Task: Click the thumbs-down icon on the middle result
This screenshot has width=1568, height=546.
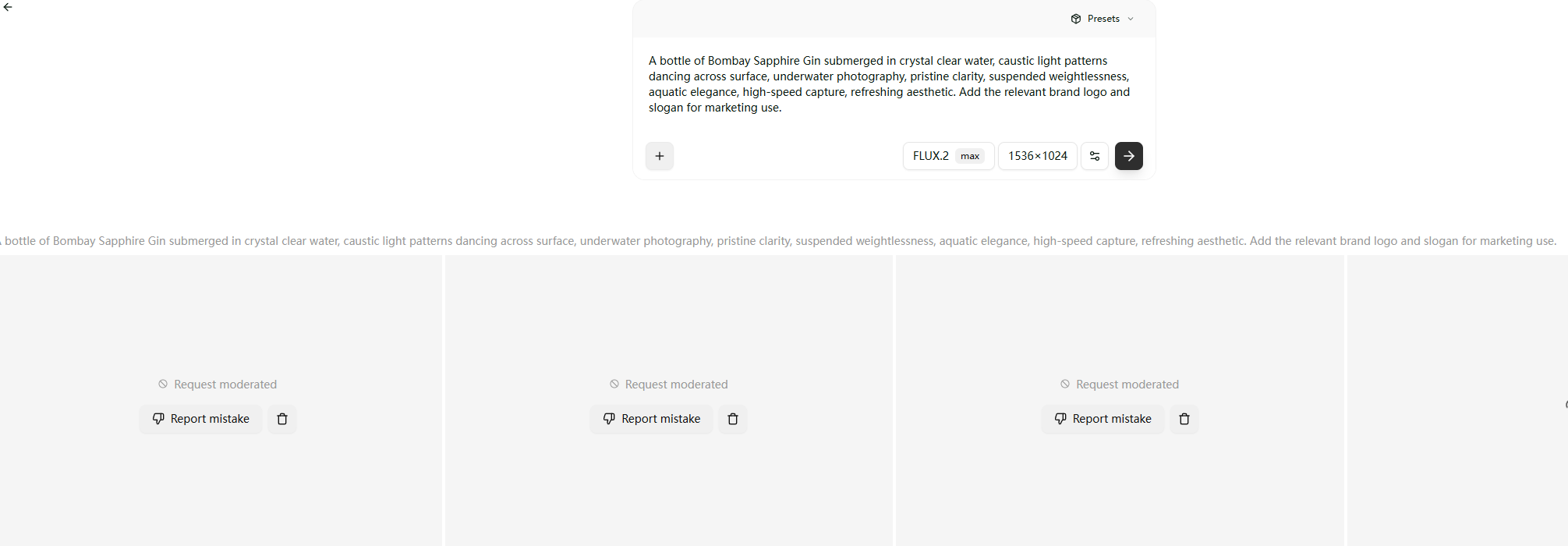Action: (x=609, y=419)
